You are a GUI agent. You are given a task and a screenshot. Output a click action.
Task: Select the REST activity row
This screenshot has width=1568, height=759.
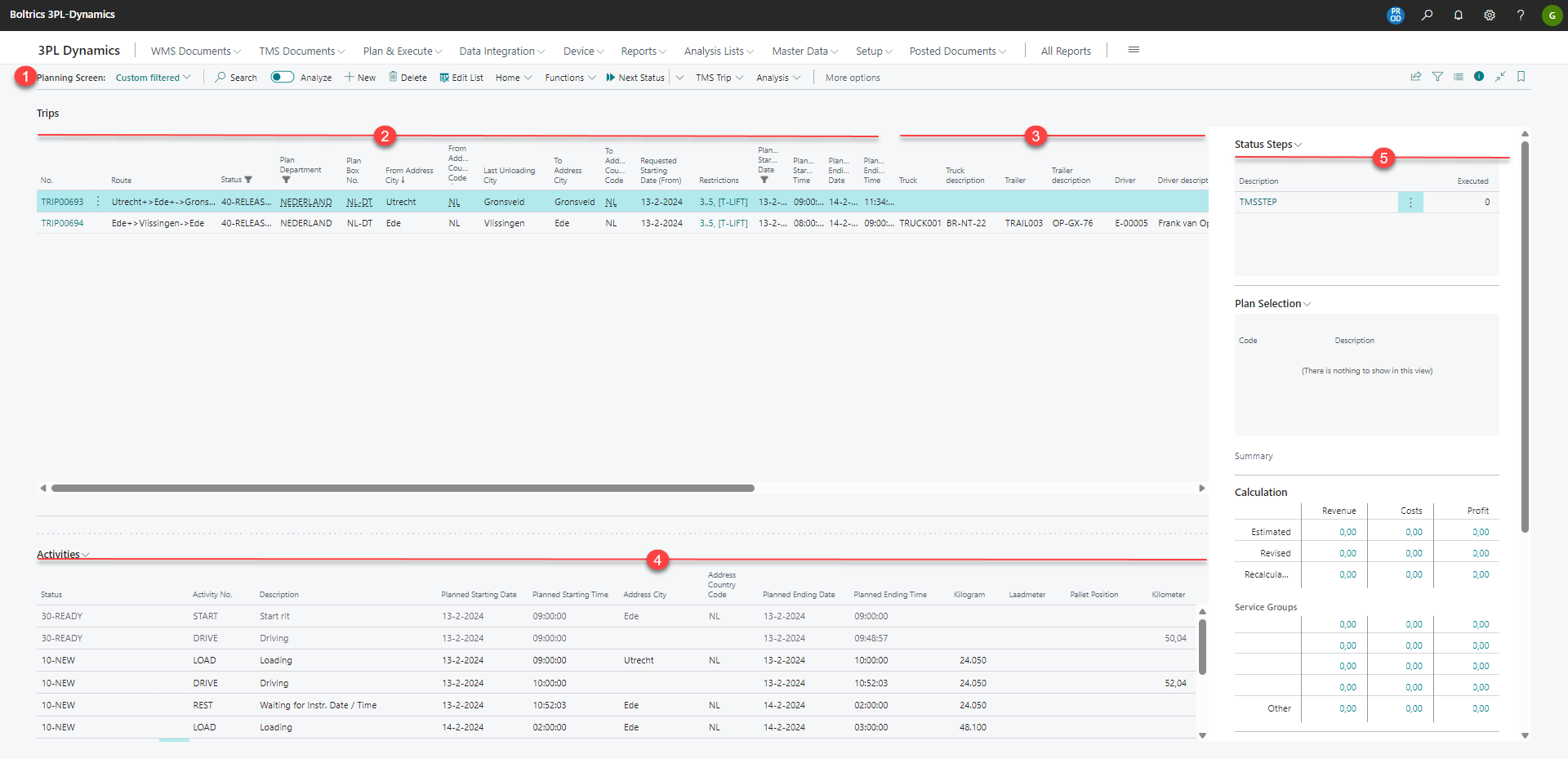(x=617, y=705)
